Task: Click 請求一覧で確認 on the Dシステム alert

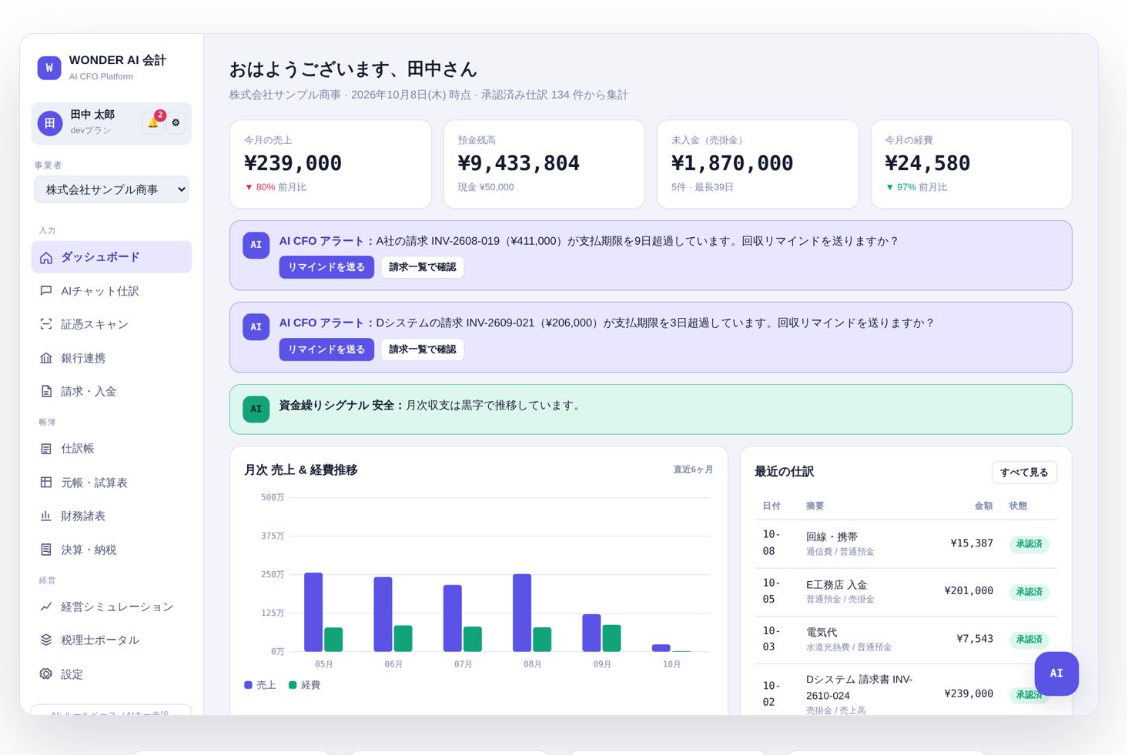Action: [423, 349]
